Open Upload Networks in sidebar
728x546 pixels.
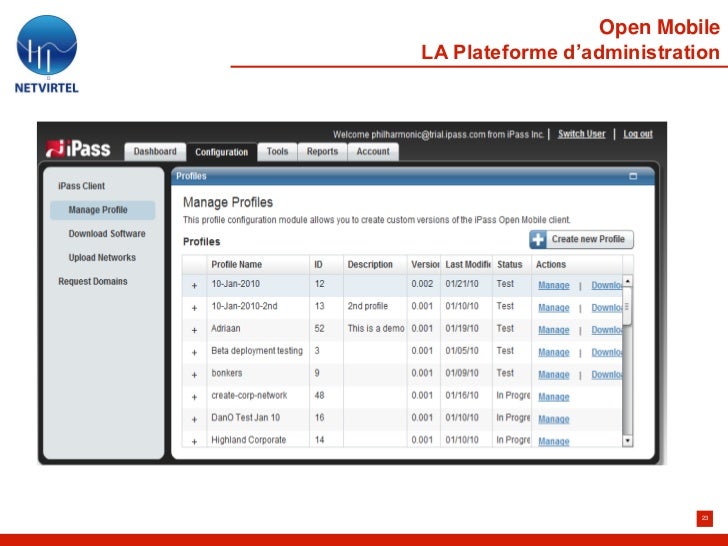102,257
